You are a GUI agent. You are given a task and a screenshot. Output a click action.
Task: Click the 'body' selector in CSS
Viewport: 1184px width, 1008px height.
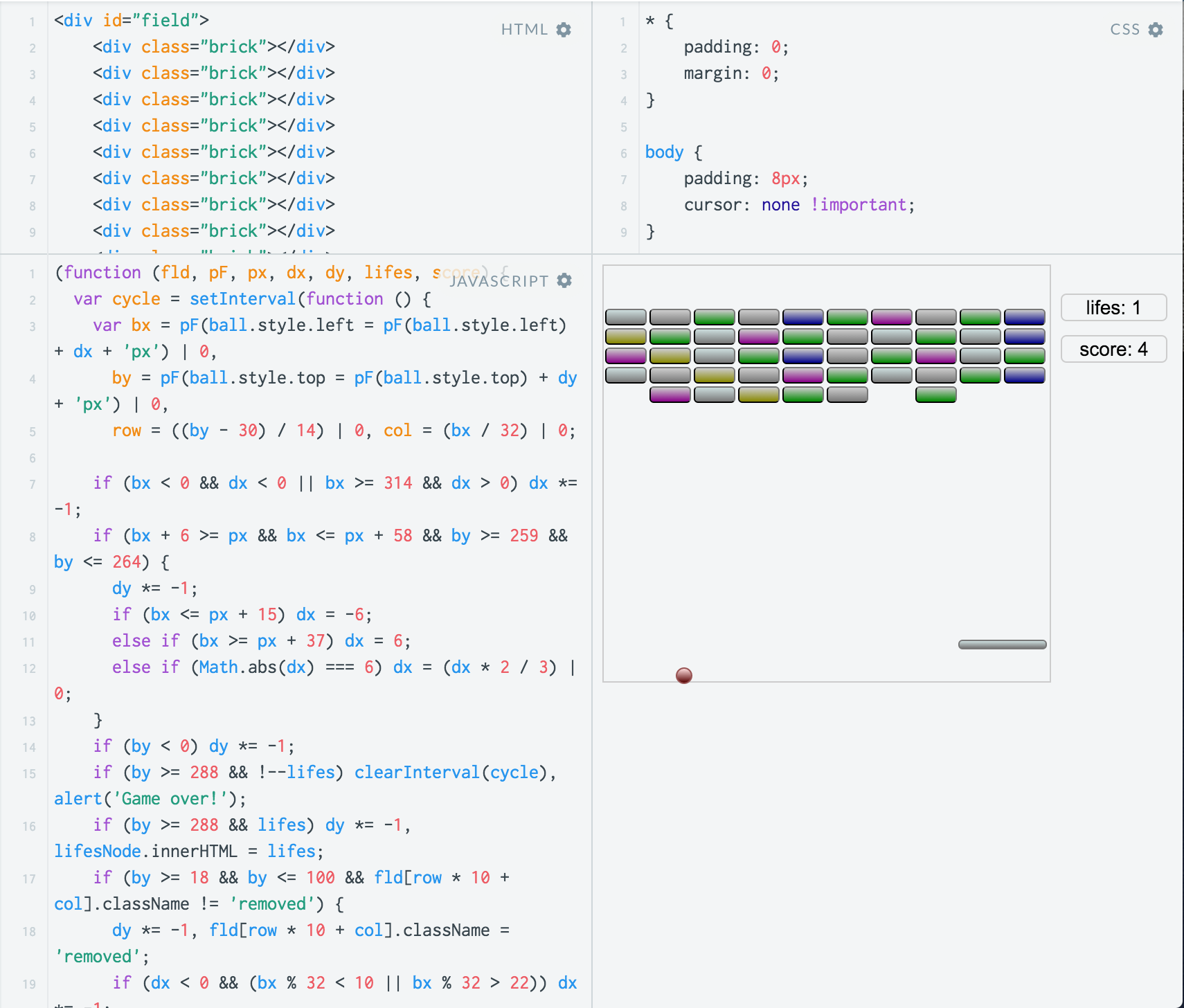[664, 152]
